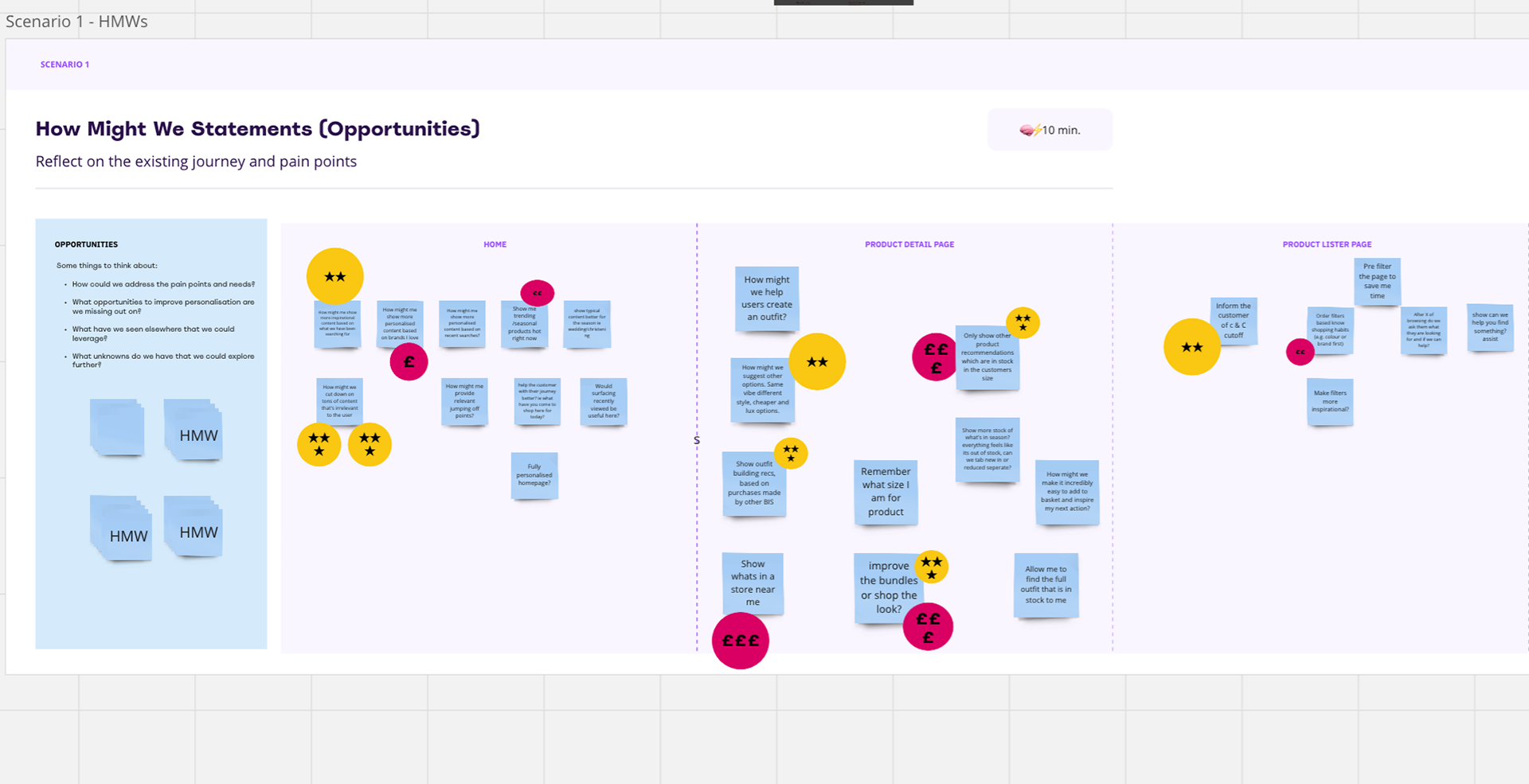
Task: Select the 'Scenario 1 - HMWs' frame title
Action: (x=76, y=21)
